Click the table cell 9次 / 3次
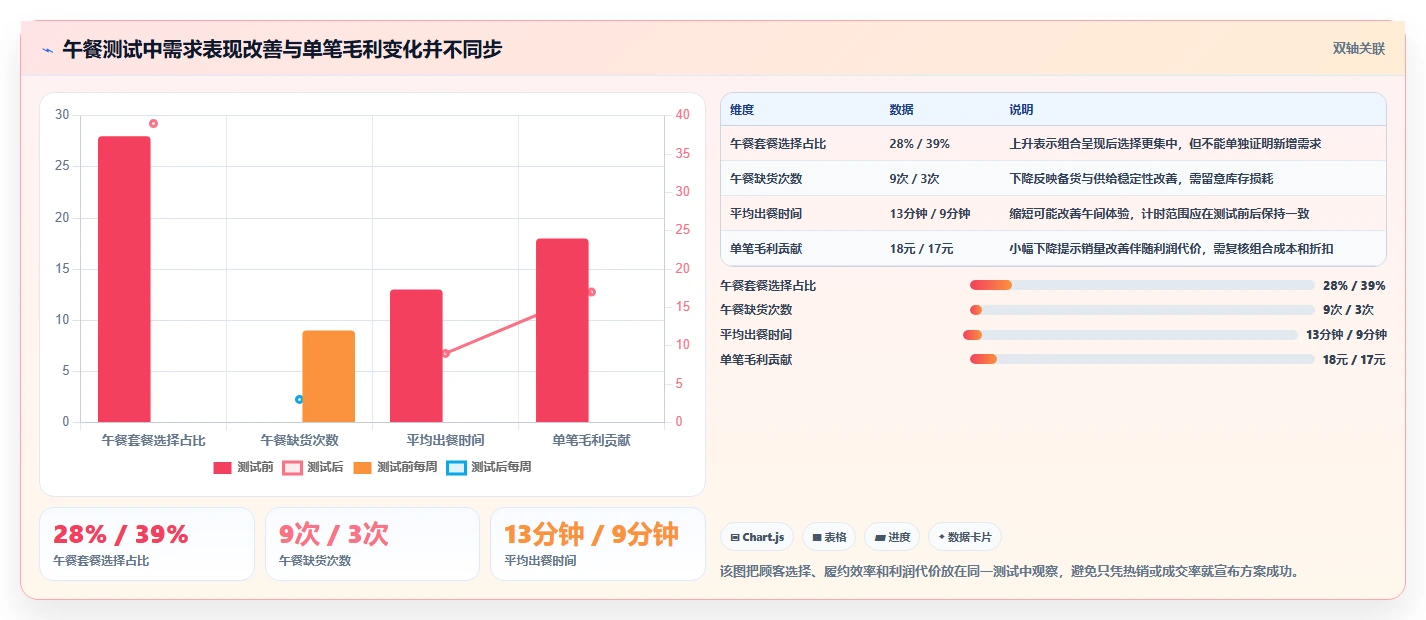The image size is (1426, 620). tap(914, 179)
